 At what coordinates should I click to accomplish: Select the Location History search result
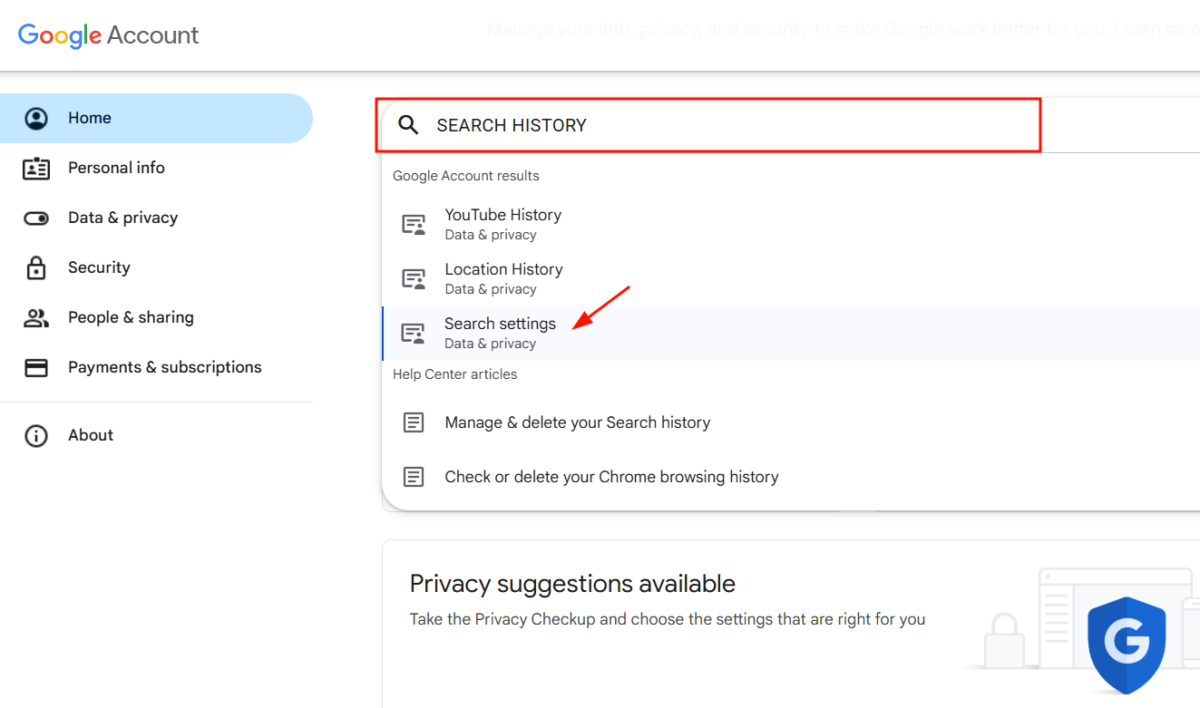(791, 279)
